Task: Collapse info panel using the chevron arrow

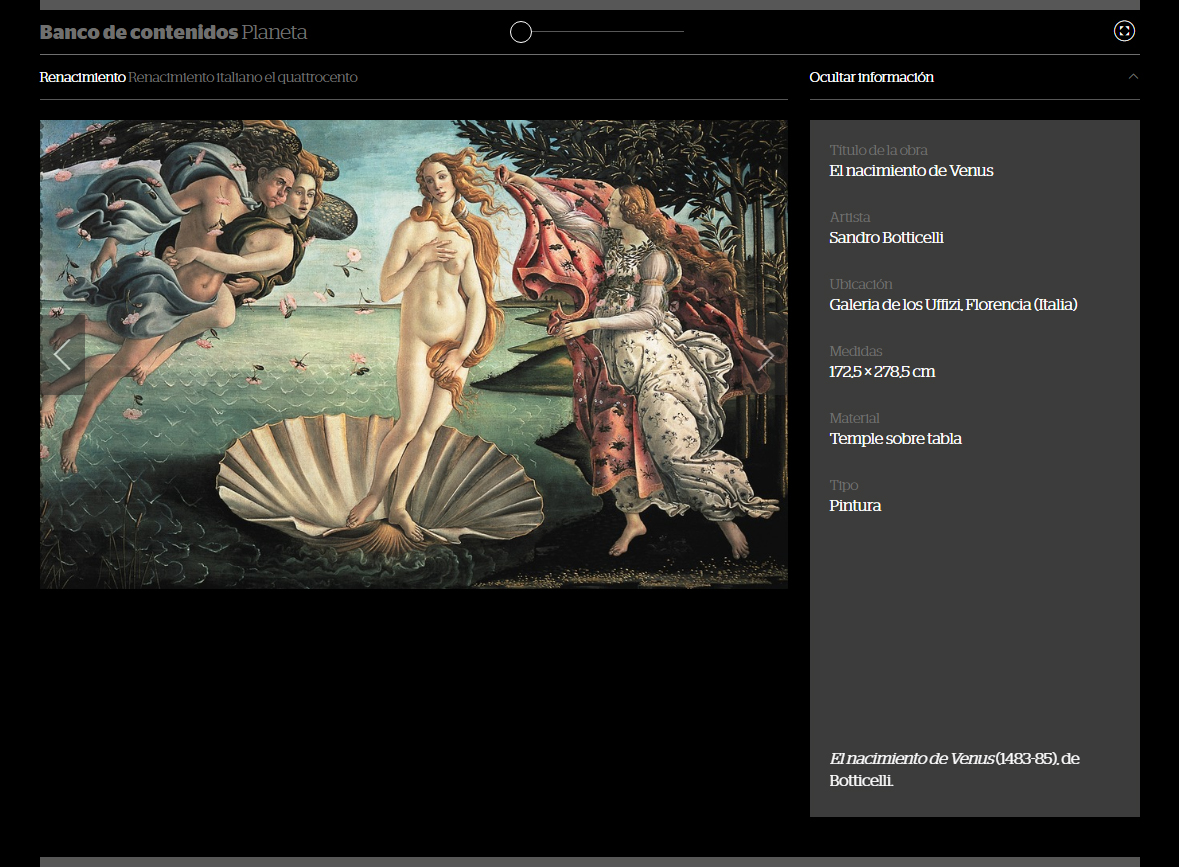Action: (1133, 77)
